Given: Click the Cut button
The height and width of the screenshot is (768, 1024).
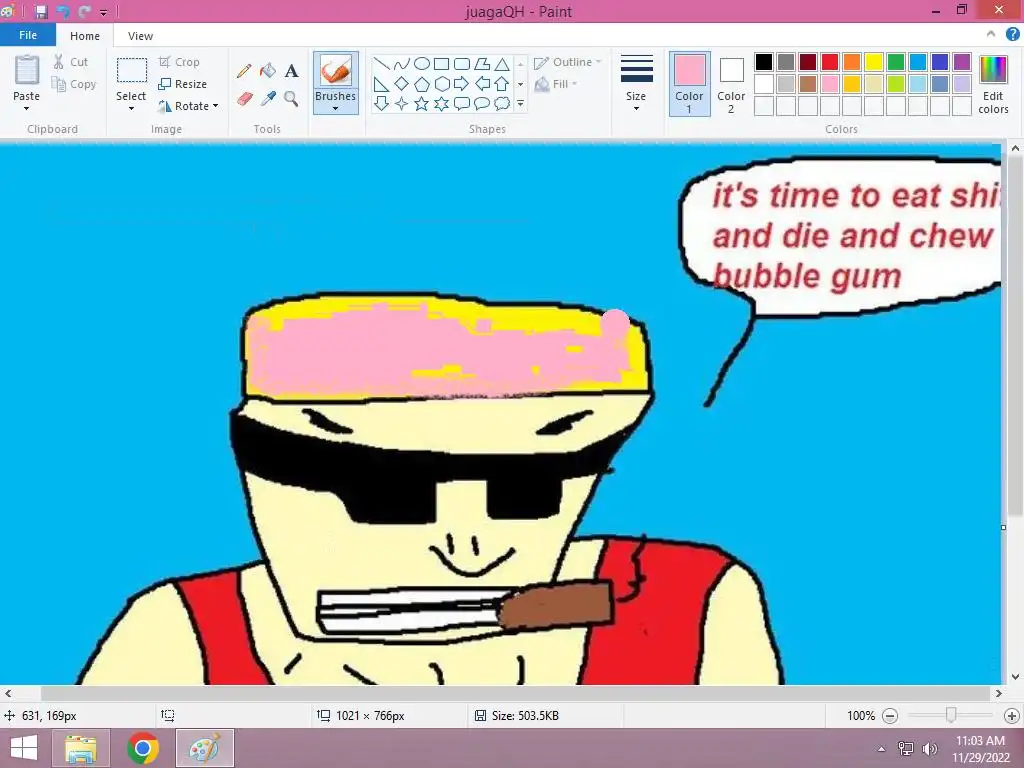Looking at the screenshot, I should point(71,62).
